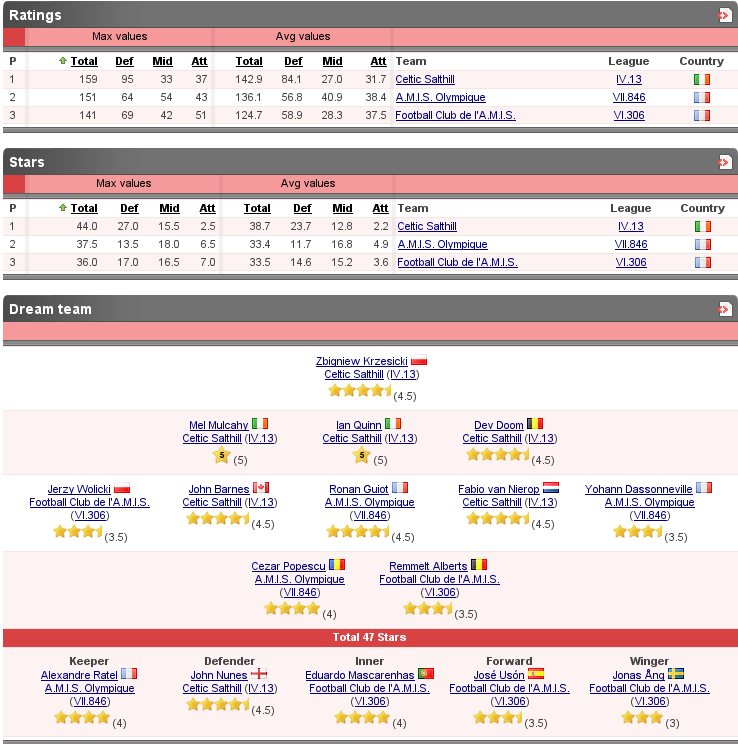
Task: Click the France flag in Football Club de l'A.M.I.S. Stars row
Action: pyautogui.click(x=702, y=262)
